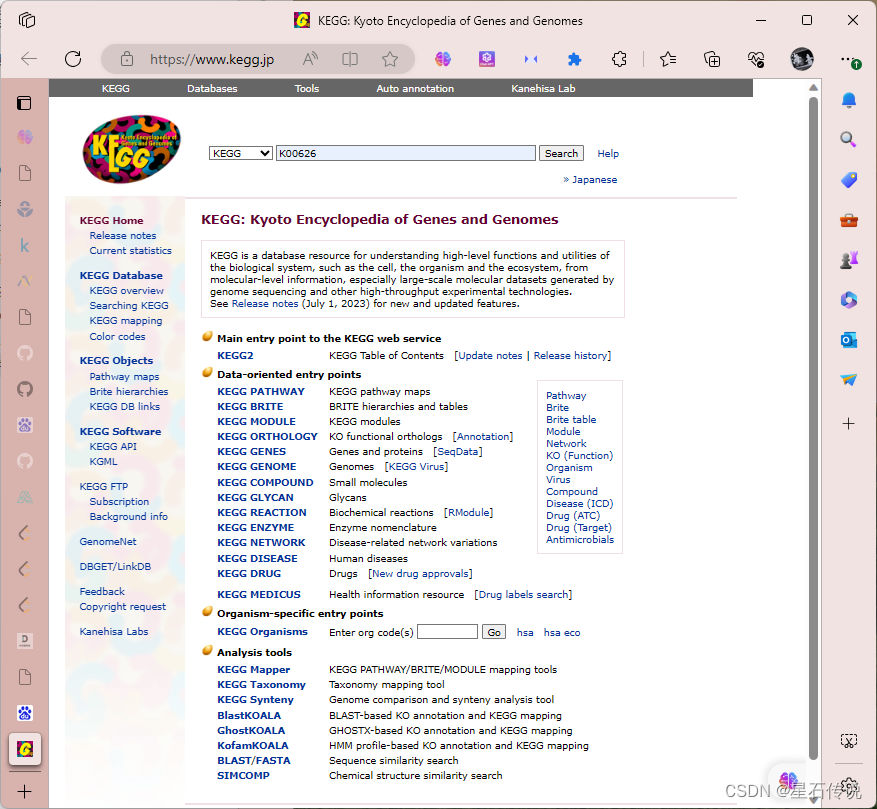
Task: Open Antimicrobials link in right box
Action: click(579, 540)
